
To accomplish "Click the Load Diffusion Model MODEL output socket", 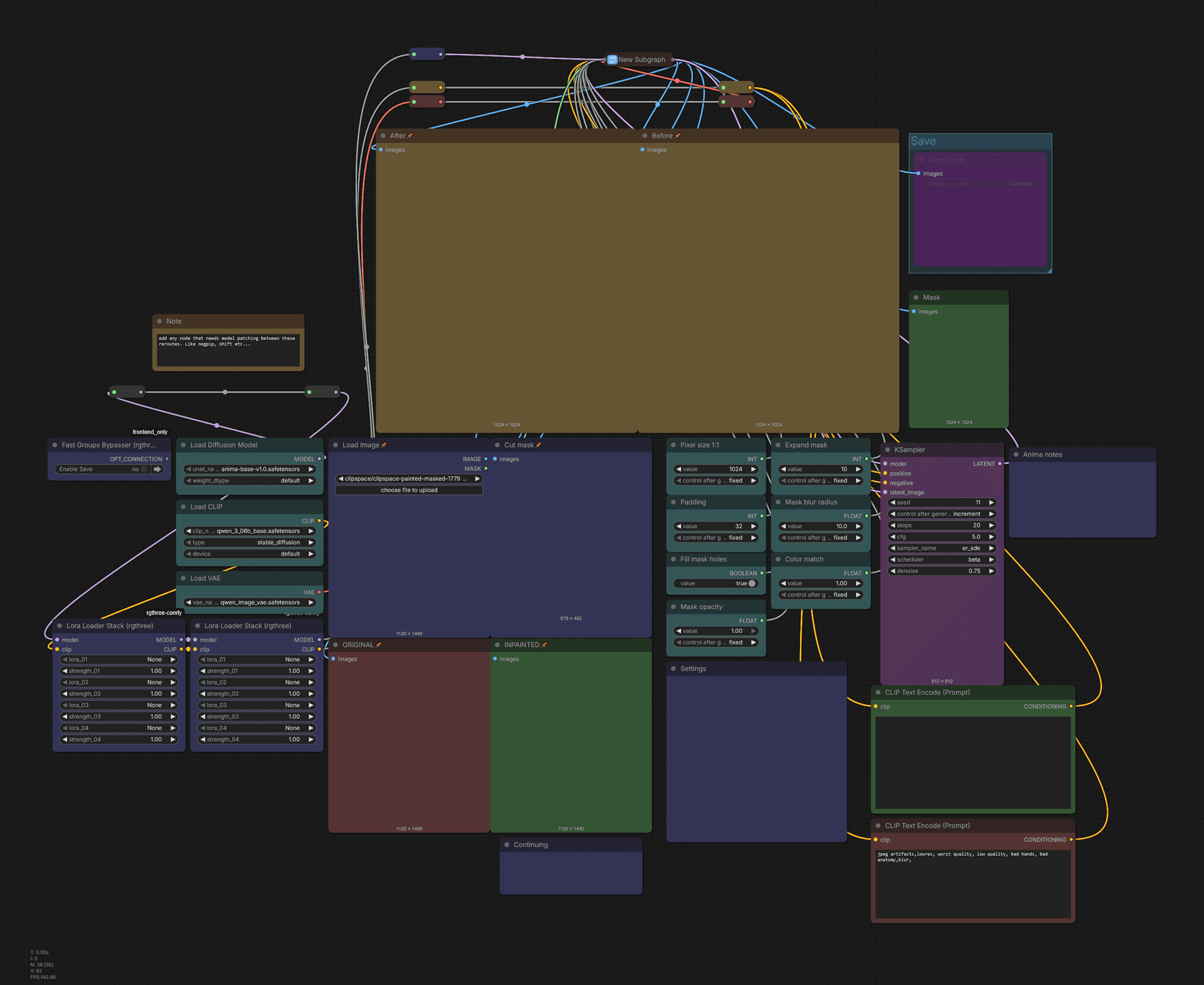I will [x=319, y=459].
